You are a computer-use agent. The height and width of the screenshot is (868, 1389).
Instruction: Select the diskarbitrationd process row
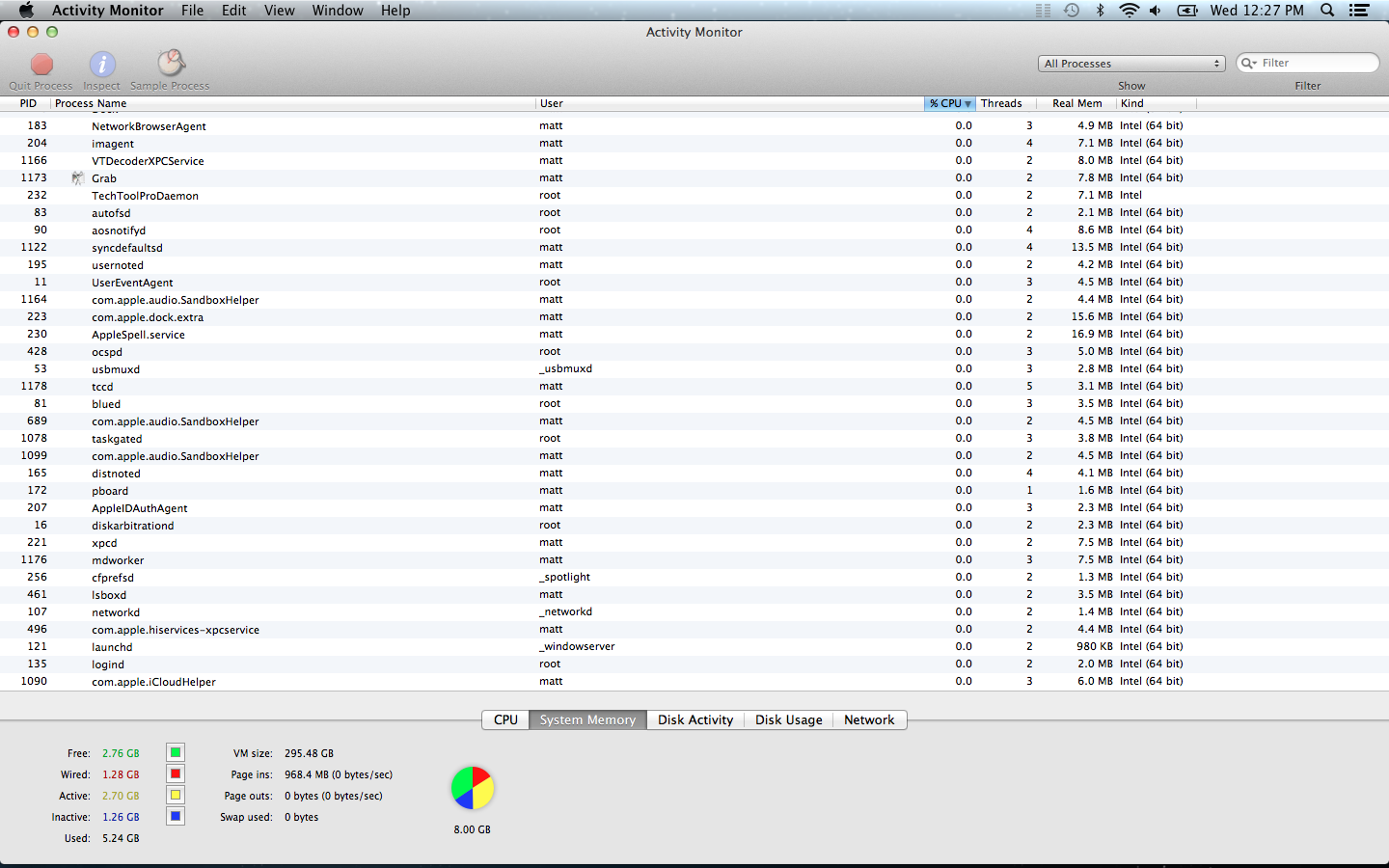pos(694,526)
